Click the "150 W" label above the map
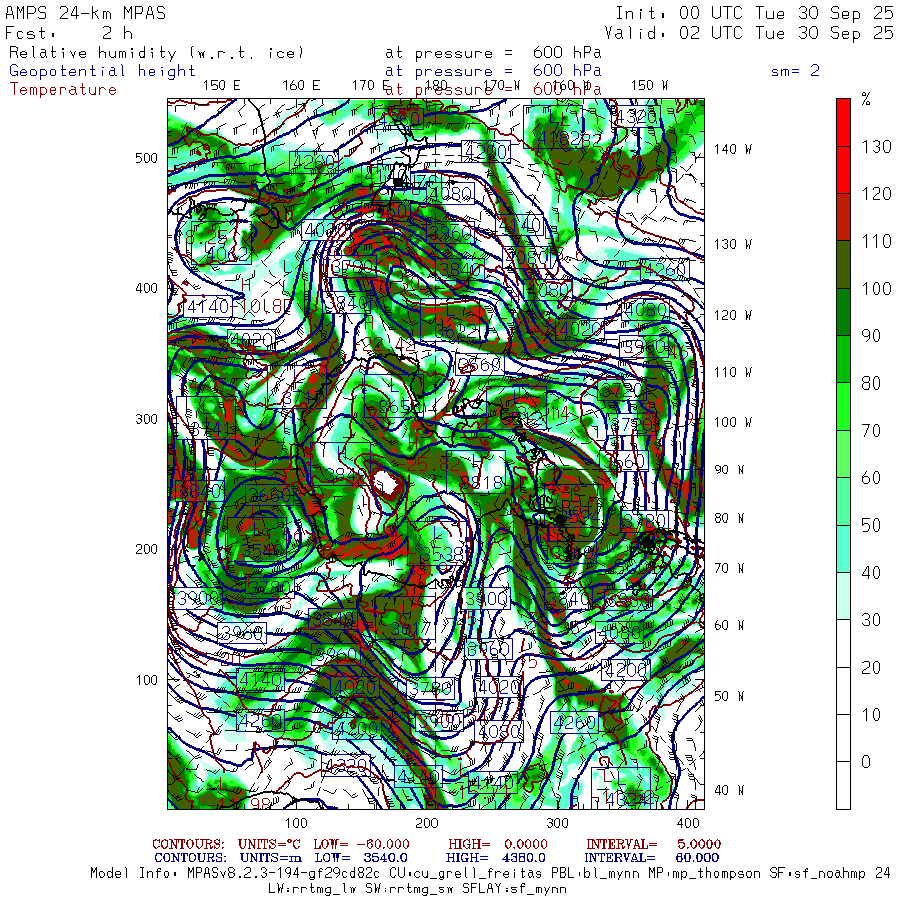Screen dimensions: 900x900 [x=649, y=86]
